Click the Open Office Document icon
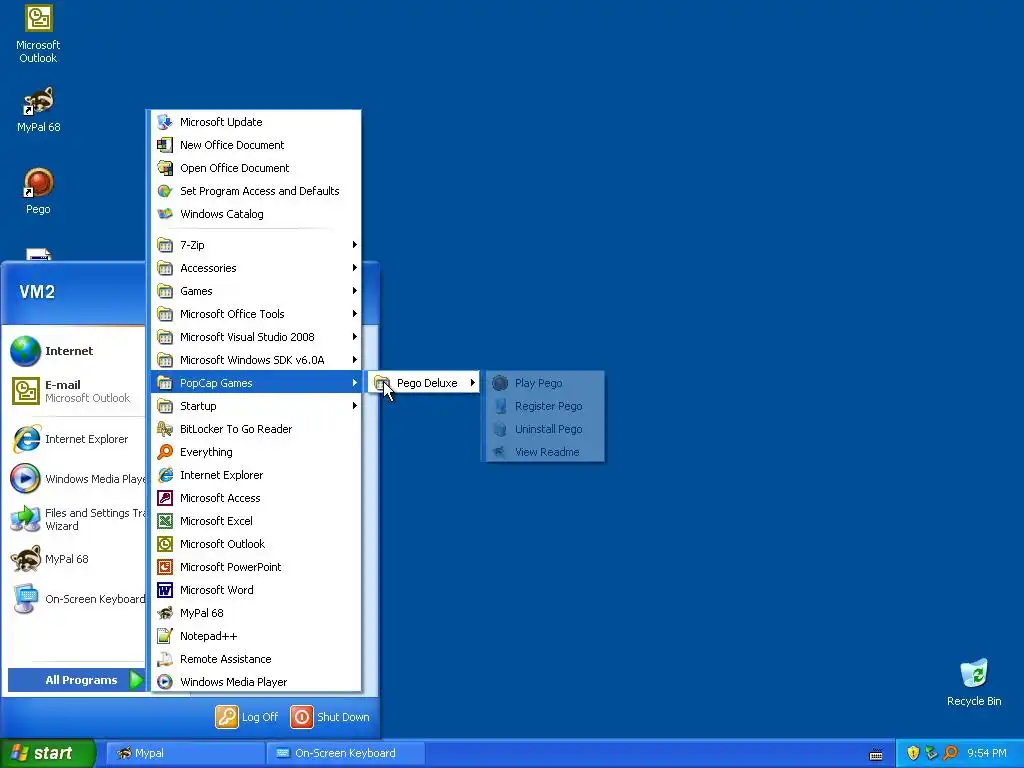Screen dimensions: 1024x768 (165, 168)
